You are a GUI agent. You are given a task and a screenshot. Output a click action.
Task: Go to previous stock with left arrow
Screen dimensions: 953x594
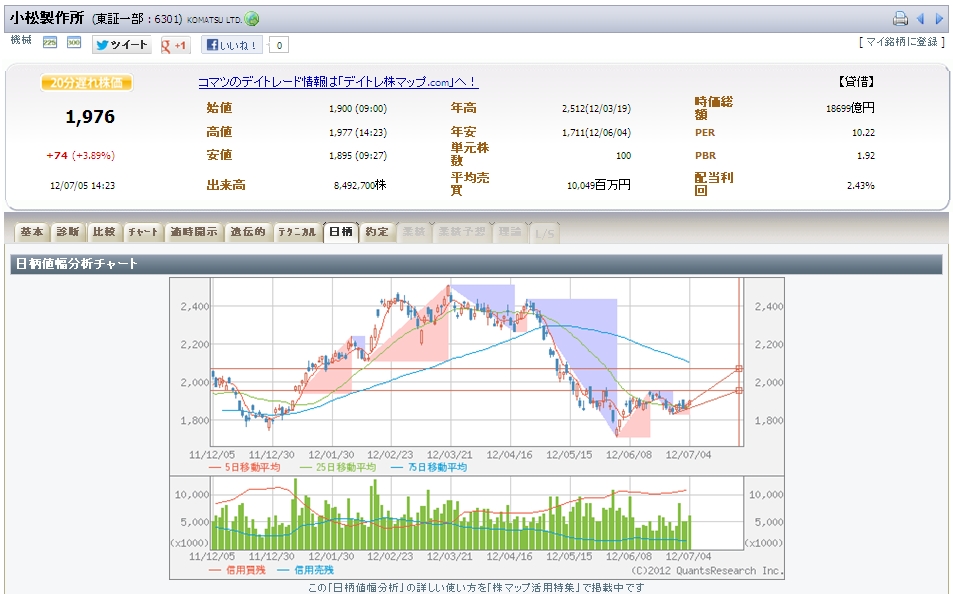click(922, 19)
